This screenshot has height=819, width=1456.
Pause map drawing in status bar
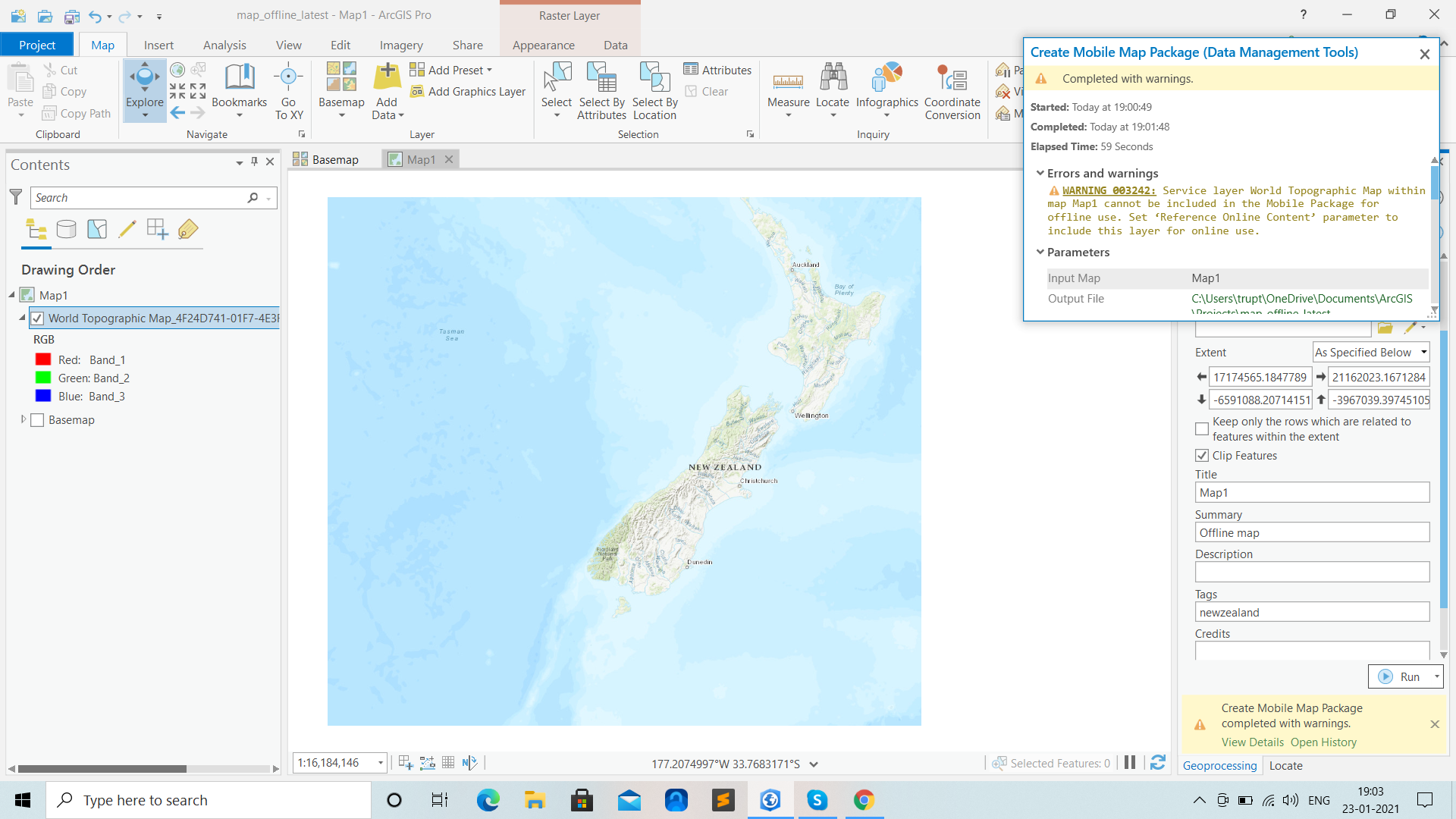tap(1130, 763)
